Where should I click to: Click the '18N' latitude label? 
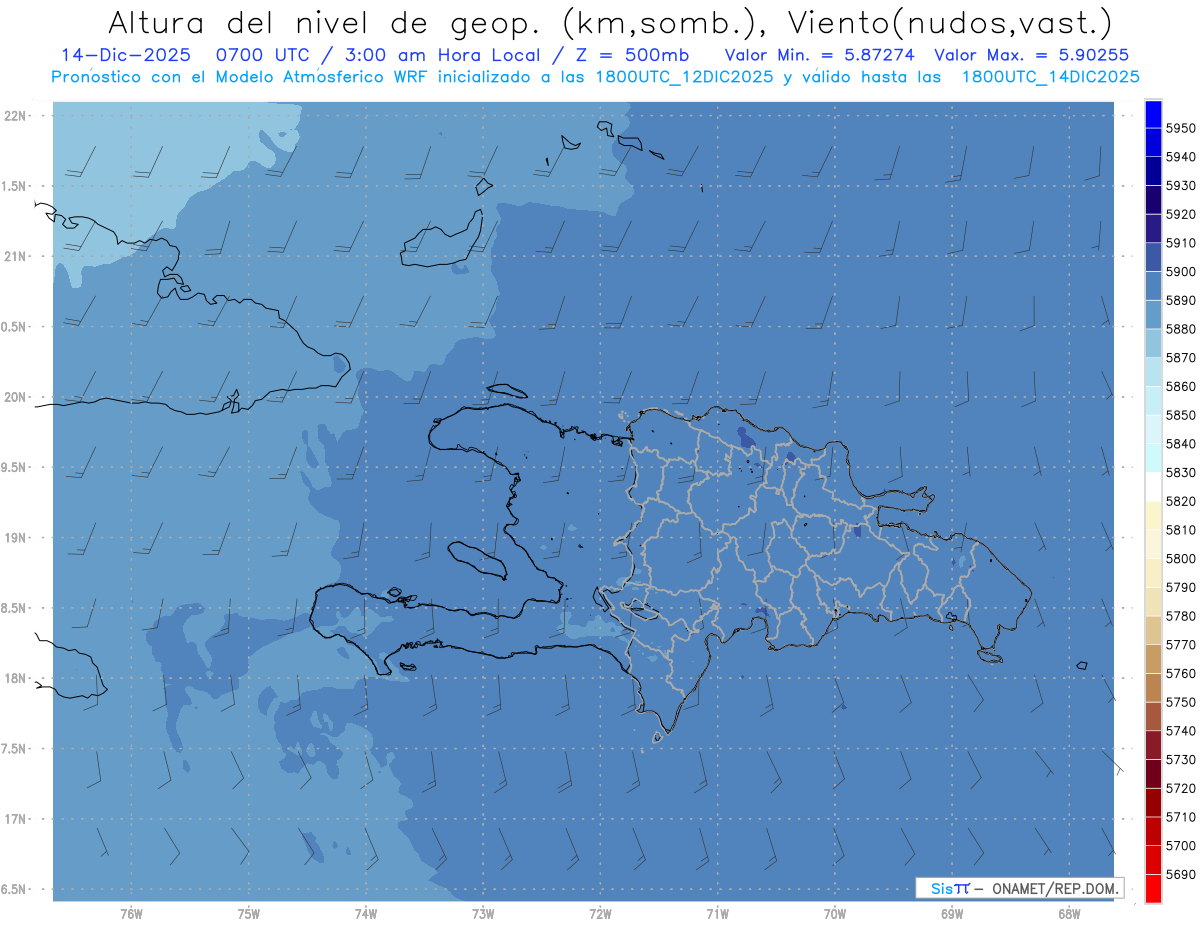(x=17, y=678)
